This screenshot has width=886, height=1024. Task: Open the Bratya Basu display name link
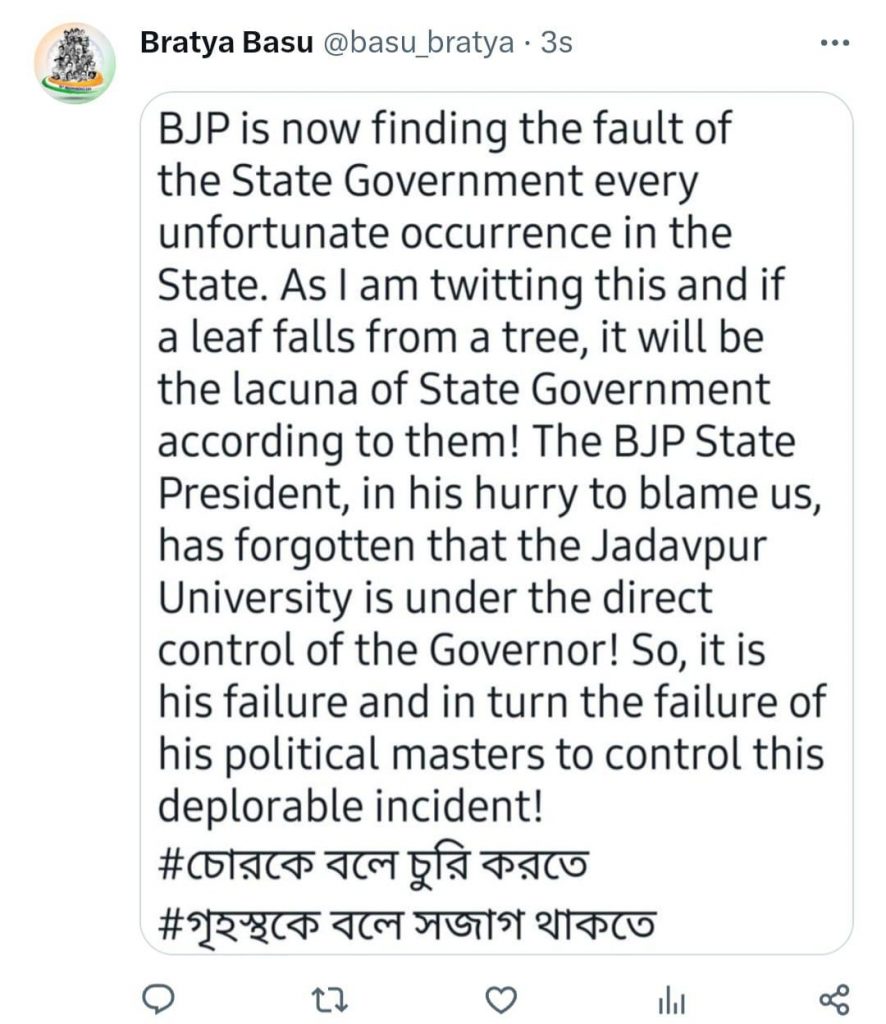tap(227, 43)
